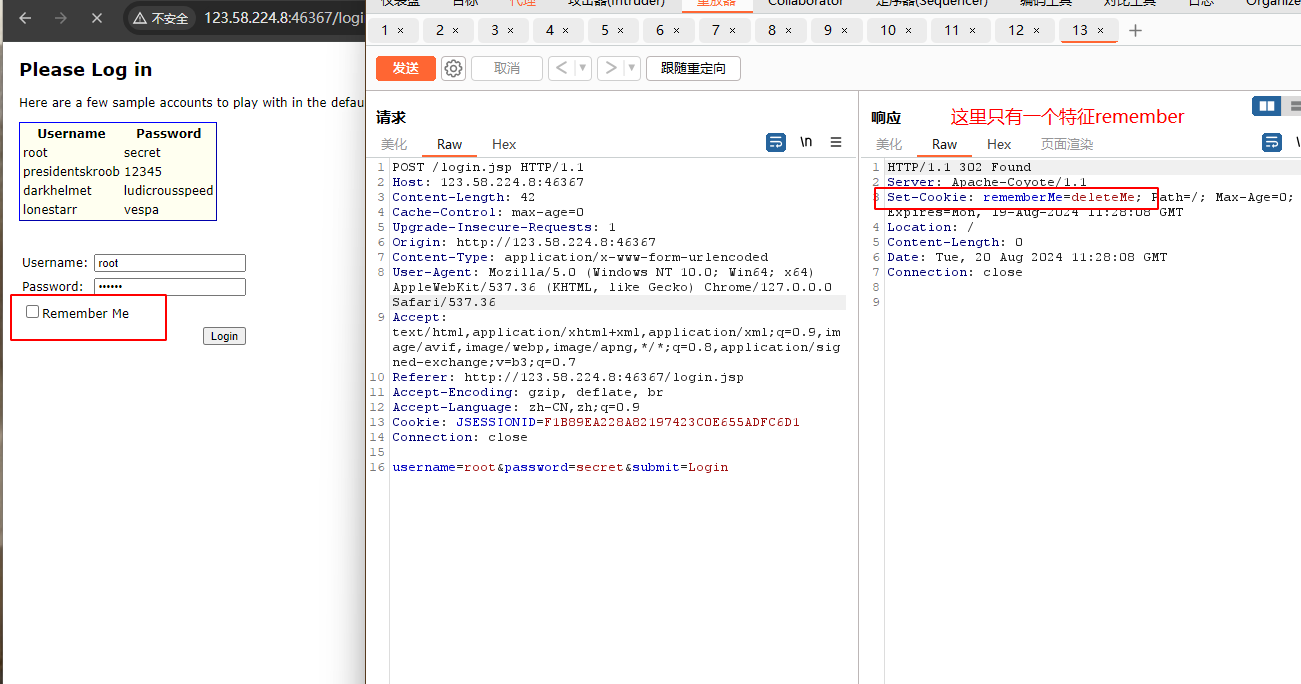Select side-by-side layout toggle
The width and height of the screenshot is (1301, 684).
pyautogui.click(x=1267, y=106)
